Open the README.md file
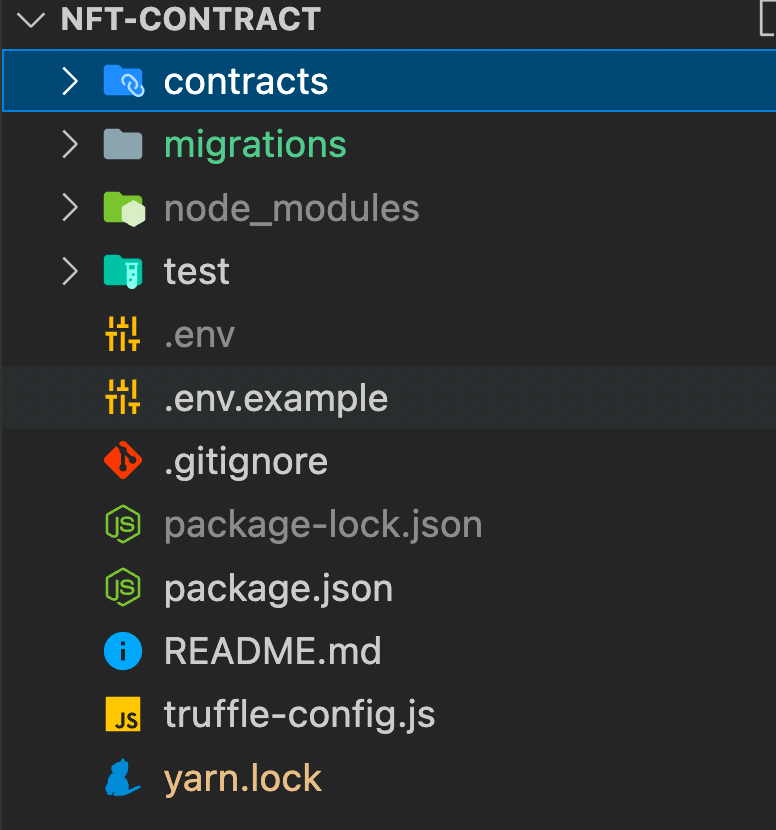 pos(272,651)
